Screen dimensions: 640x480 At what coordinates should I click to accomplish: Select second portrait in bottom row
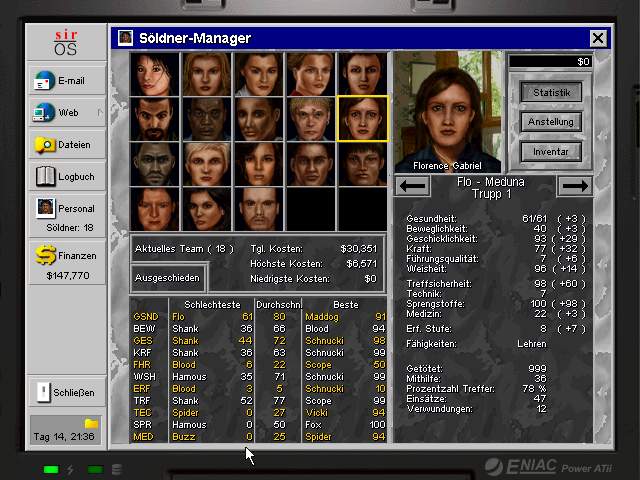(207, 209)
